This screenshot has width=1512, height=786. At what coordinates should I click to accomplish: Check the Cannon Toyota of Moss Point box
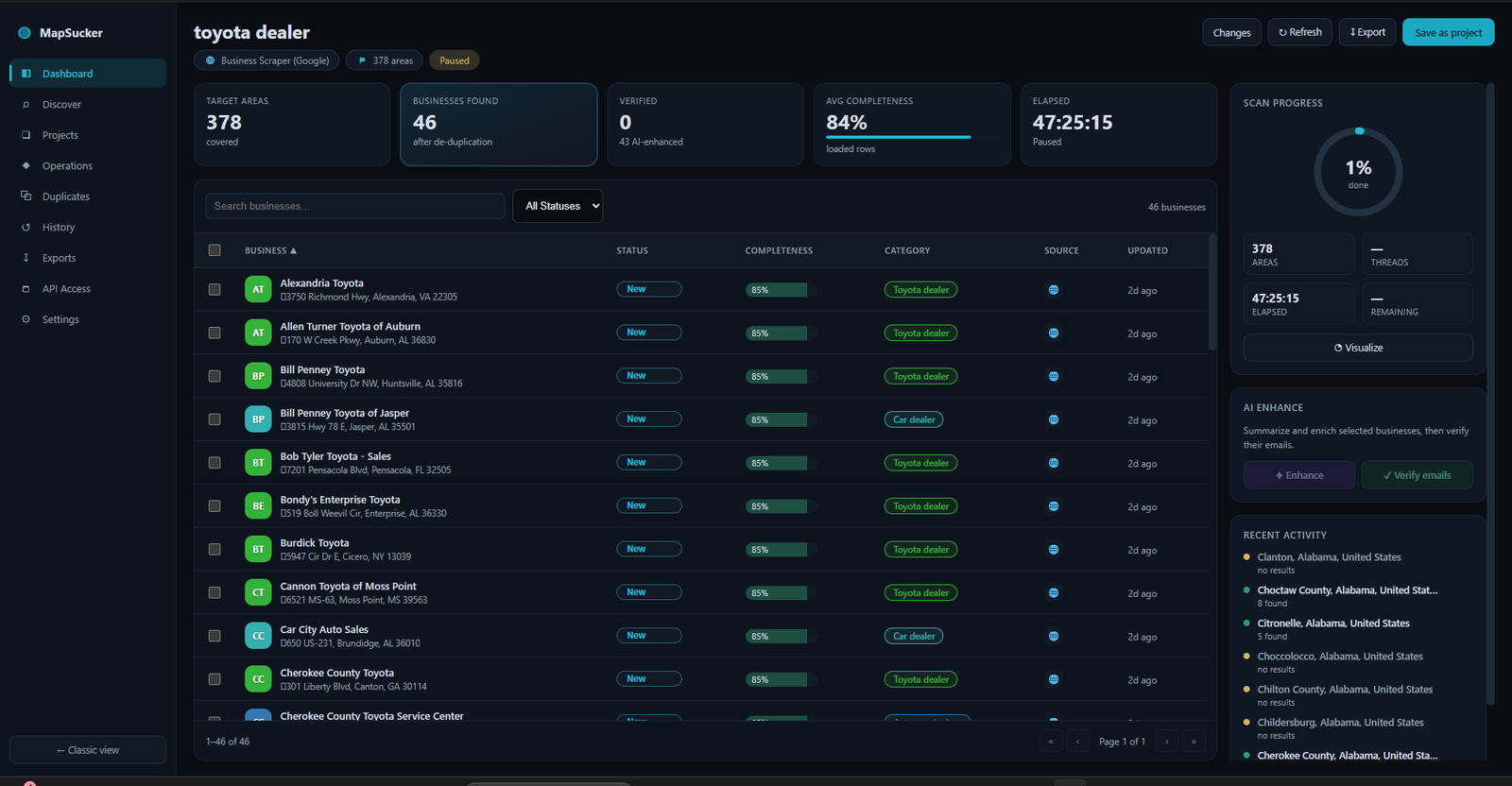coord(215,592)
